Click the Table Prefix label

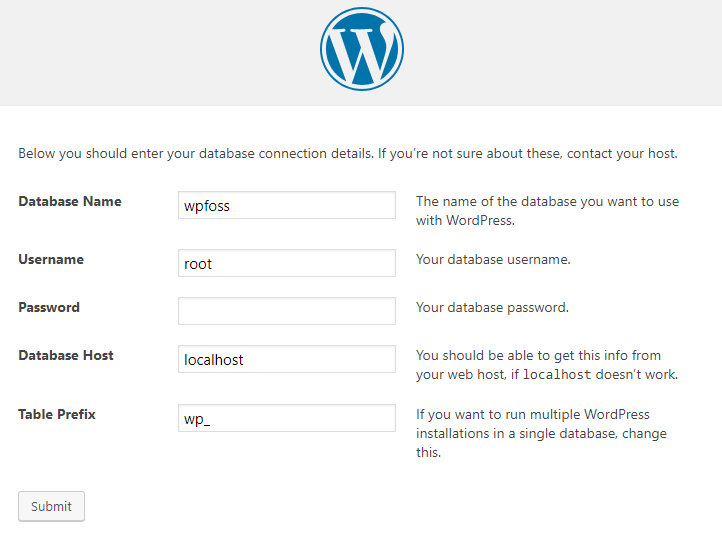57,414
